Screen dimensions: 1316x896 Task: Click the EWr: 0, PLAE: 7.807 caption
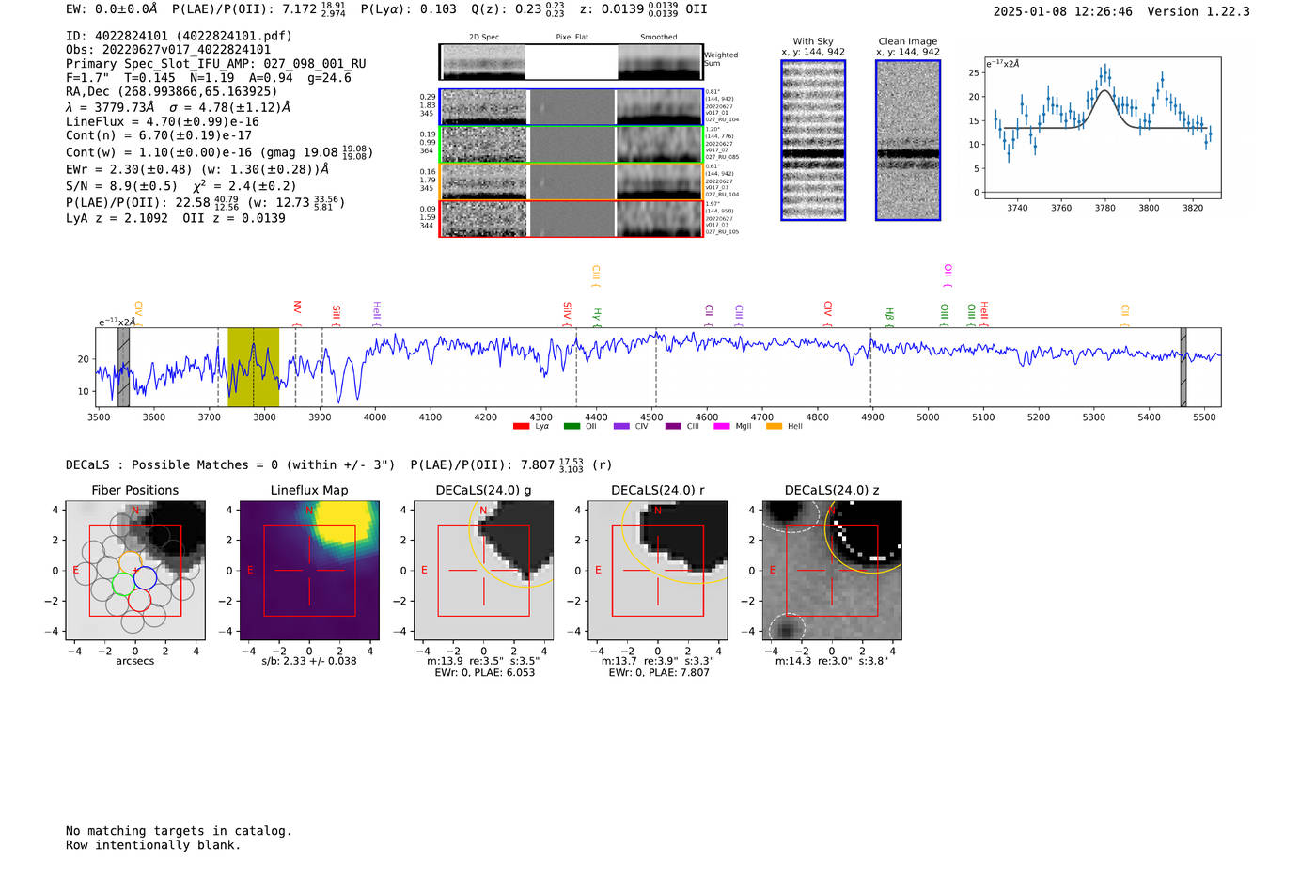659,672
